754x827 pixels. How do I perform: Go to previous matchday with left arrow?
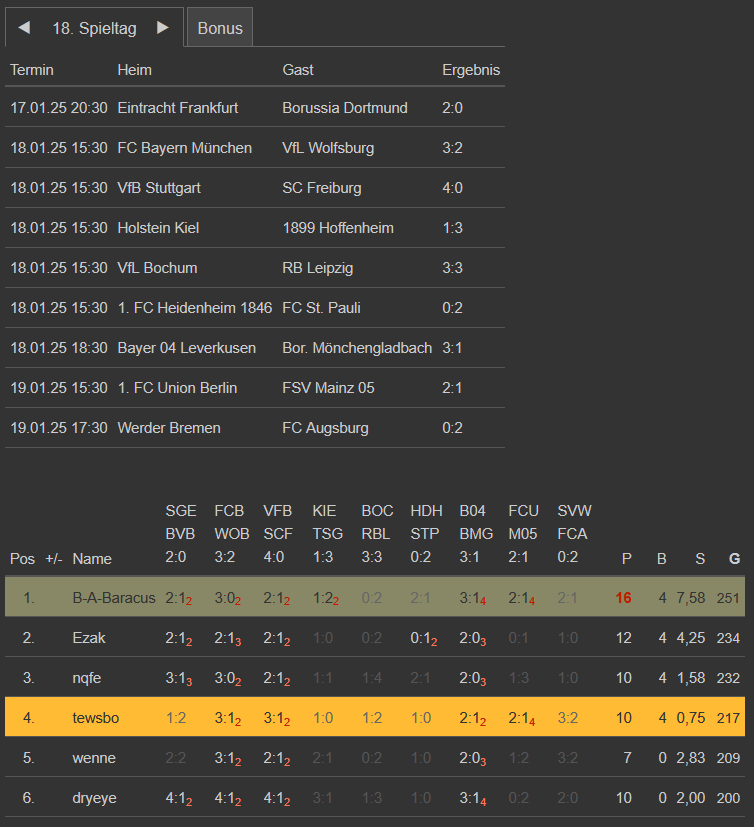click(24, 28)
